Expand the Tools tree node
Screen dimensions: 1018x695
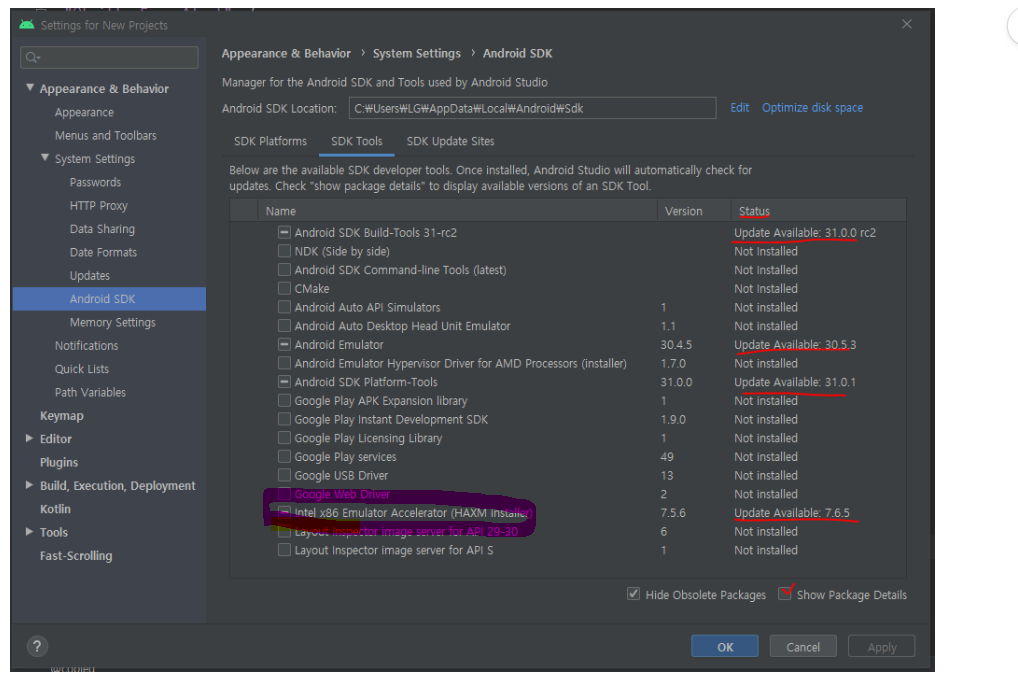(x=29, y=532)
